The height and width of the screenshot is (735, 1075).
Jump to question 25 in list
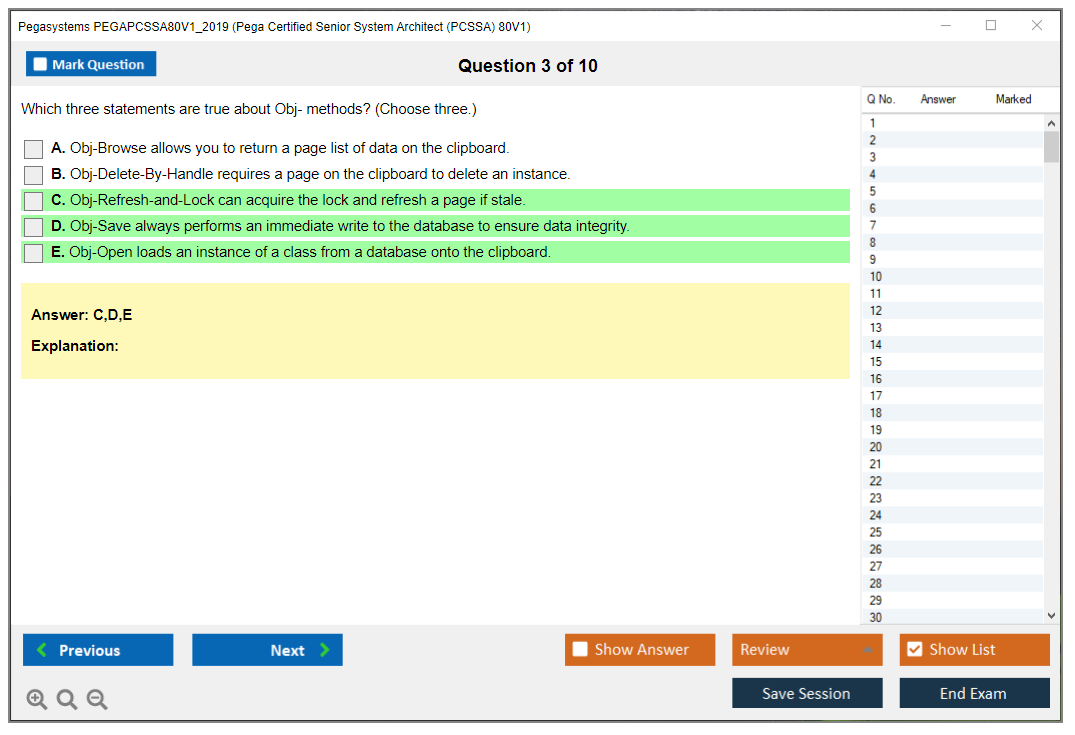tap(876, 532)
